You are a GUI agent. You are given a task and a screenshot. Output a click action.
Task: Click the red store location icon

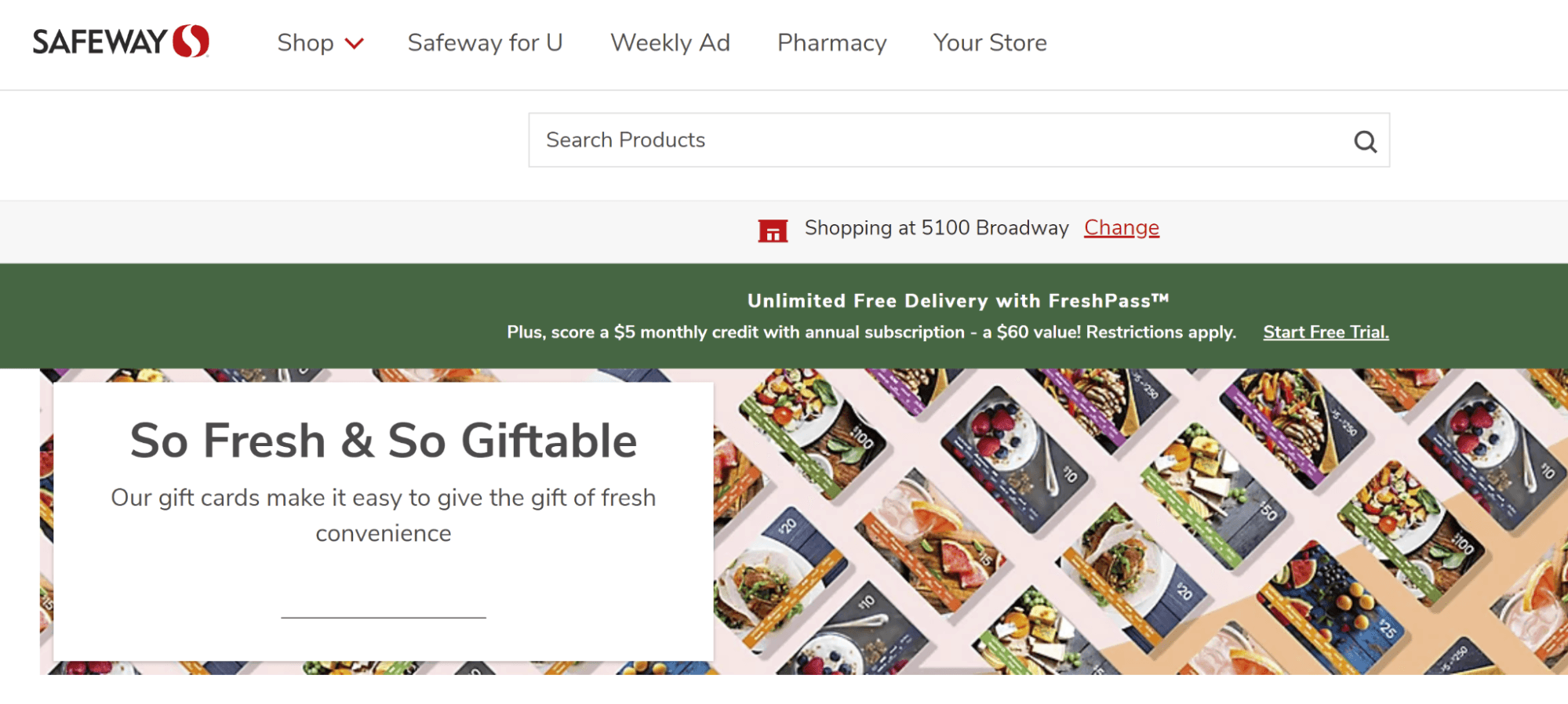(773, 230)
